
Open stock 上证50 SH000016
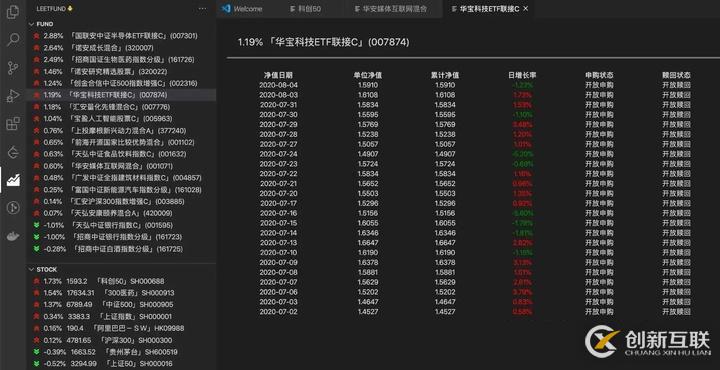[122, 364]
